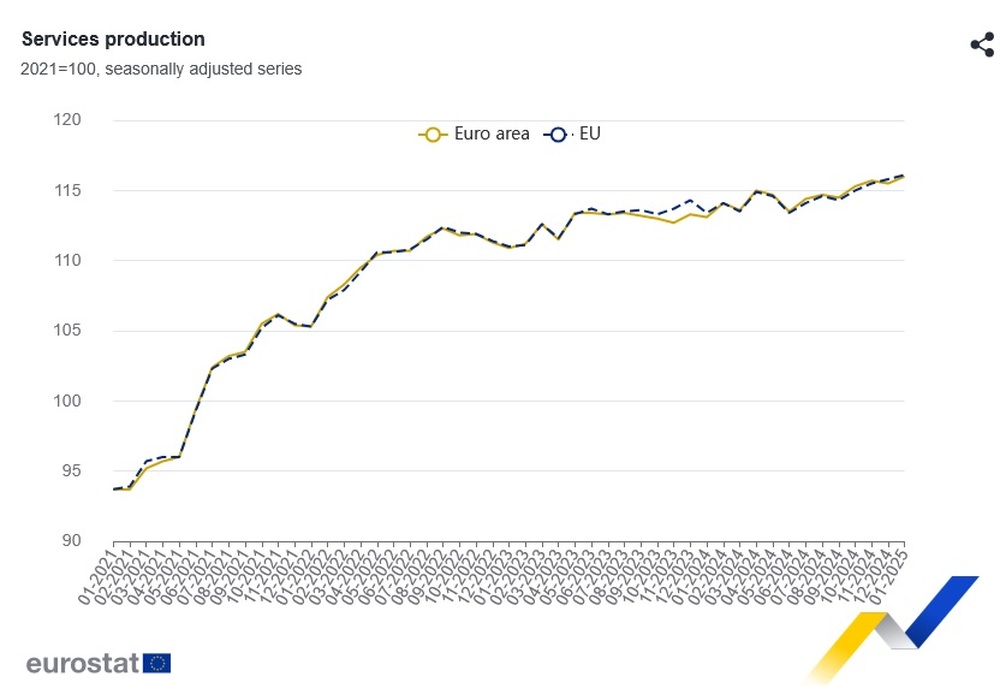Click the first data point of the line

tap(114, 489)
